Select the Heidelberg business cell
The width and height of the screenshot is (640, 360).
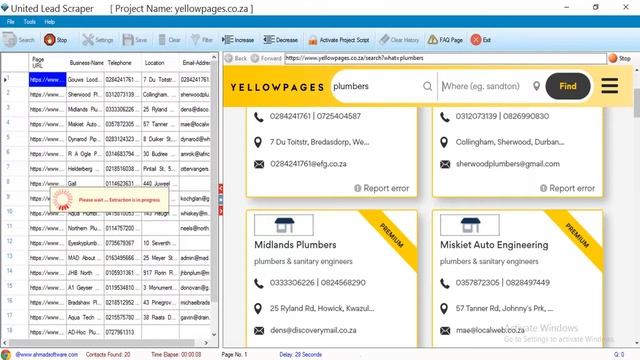pyautogui.click(x=85, y=169)
